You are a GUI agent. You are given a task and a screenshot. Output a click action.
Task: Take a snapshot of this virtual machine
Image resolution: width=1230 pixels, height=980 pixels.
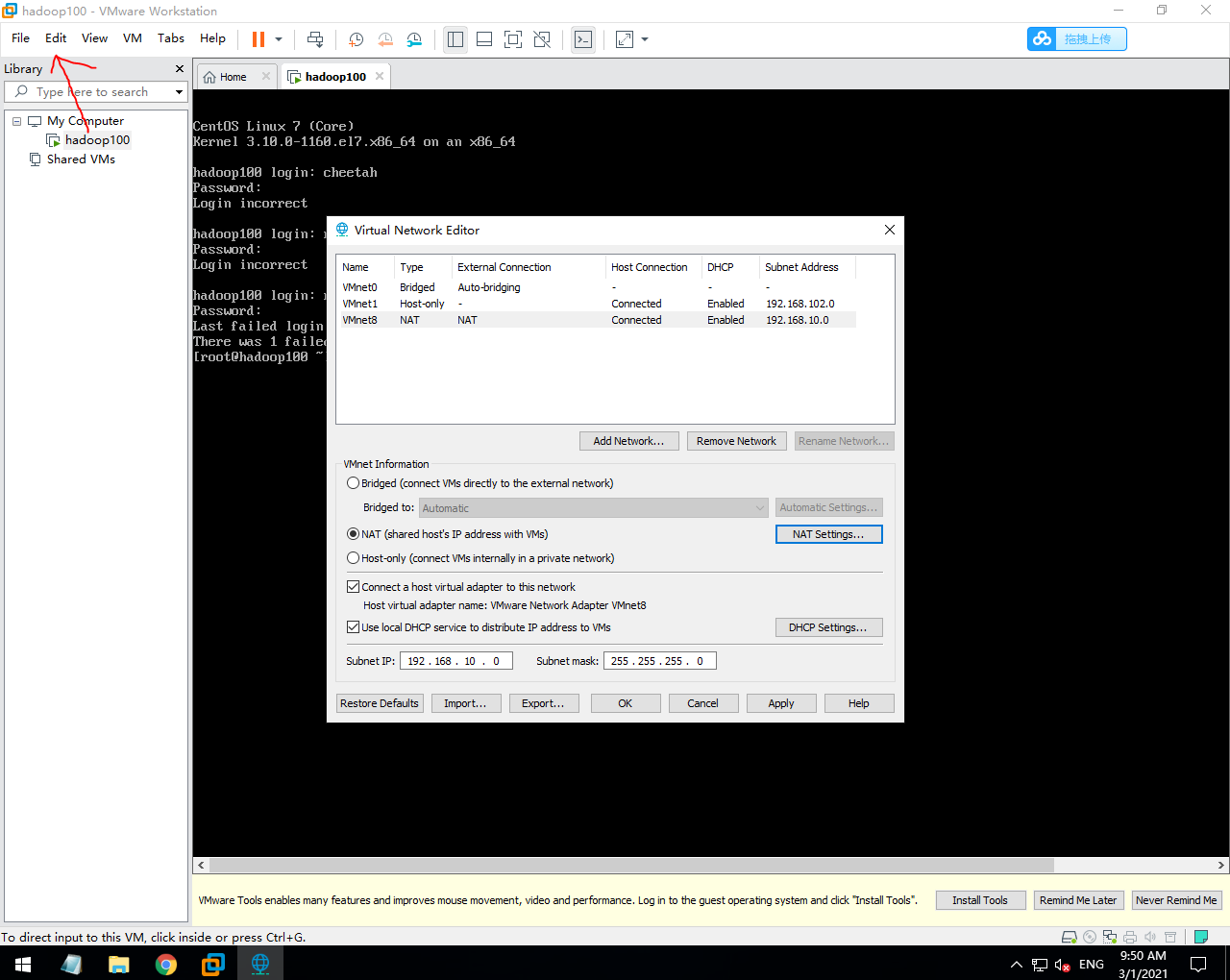point(356,39)
